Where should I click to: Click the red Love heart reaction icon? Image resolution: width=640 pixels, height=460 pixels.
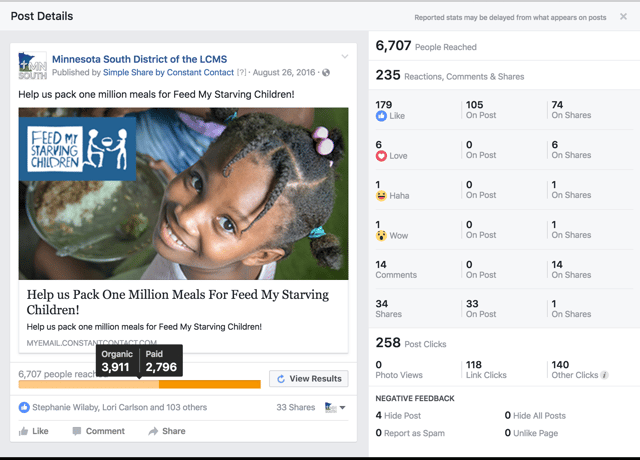381,156
